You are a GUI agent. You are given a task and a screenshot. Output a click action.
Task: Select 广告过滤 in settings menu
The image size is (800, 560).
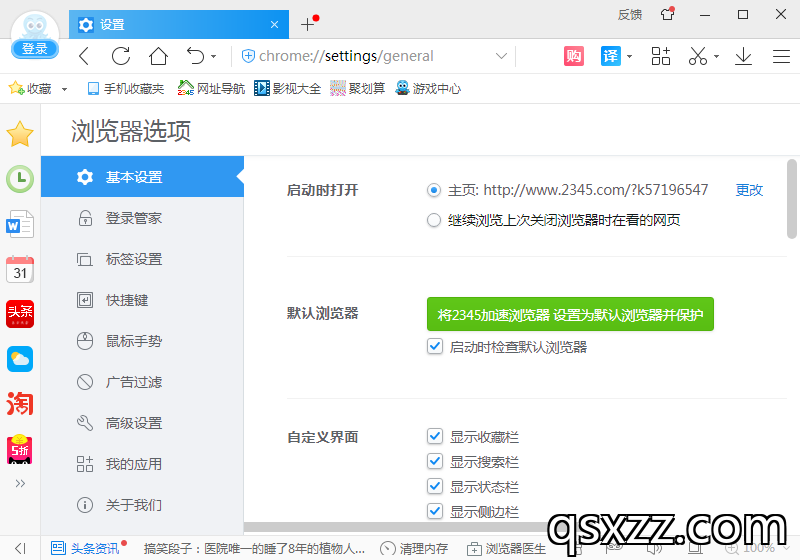pyautogui.click(x=142, y=382)
